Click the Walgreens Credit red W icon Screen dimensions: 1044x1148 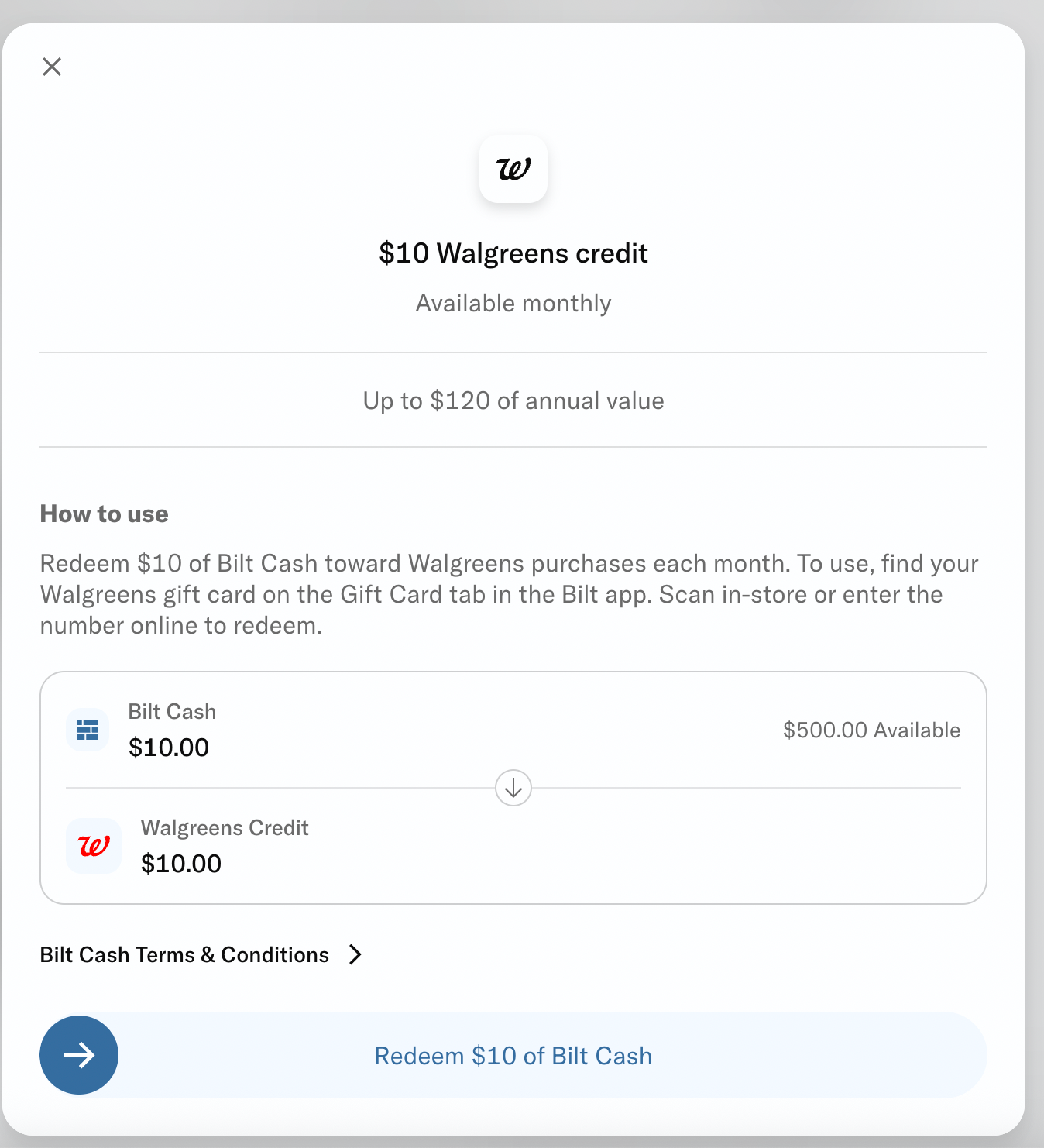click(x=93, y=846)
